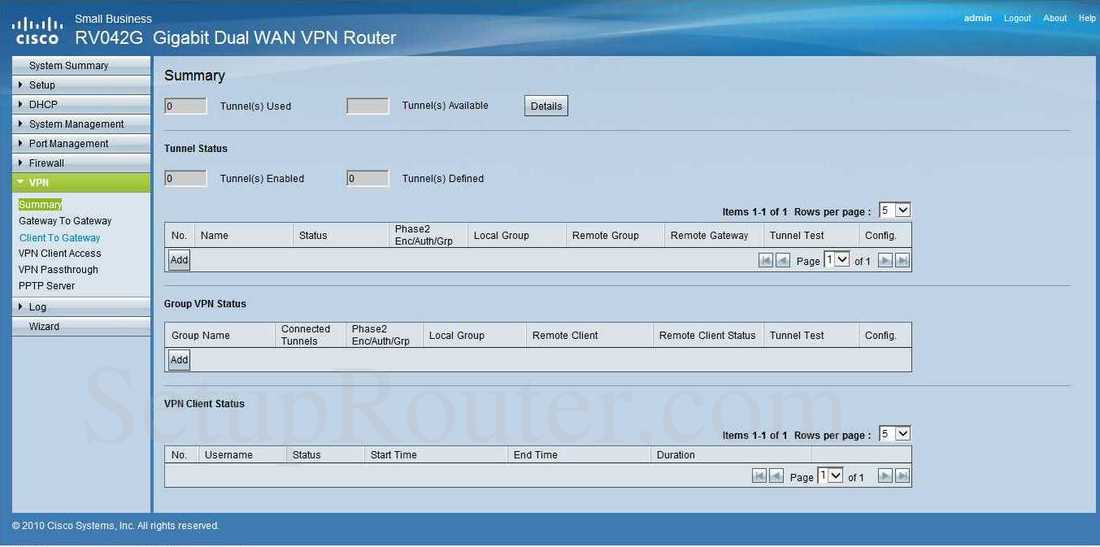Click the Logout link

1017,18
